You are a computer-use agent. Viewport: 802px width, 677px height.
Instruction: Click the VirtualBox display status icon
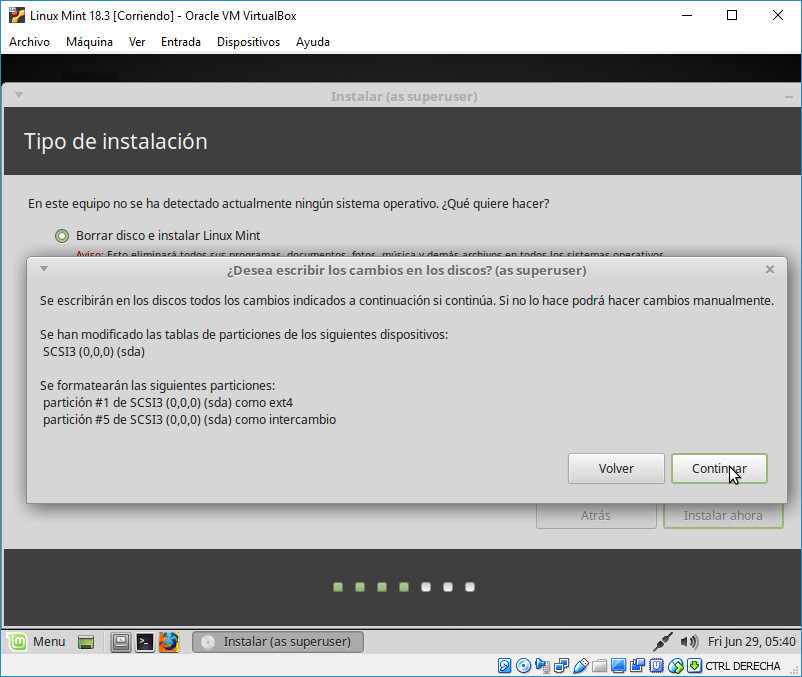tap(618, 666)
